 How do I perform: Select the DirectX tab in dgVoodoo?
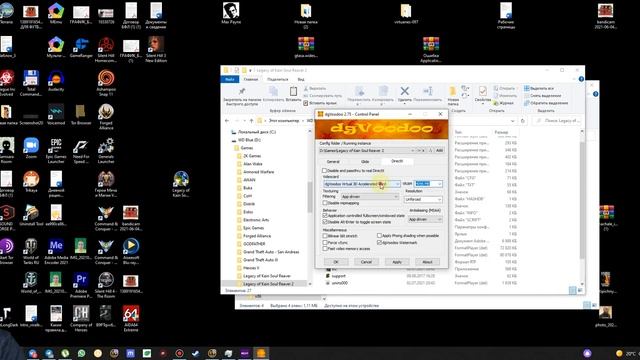[397, 161]
